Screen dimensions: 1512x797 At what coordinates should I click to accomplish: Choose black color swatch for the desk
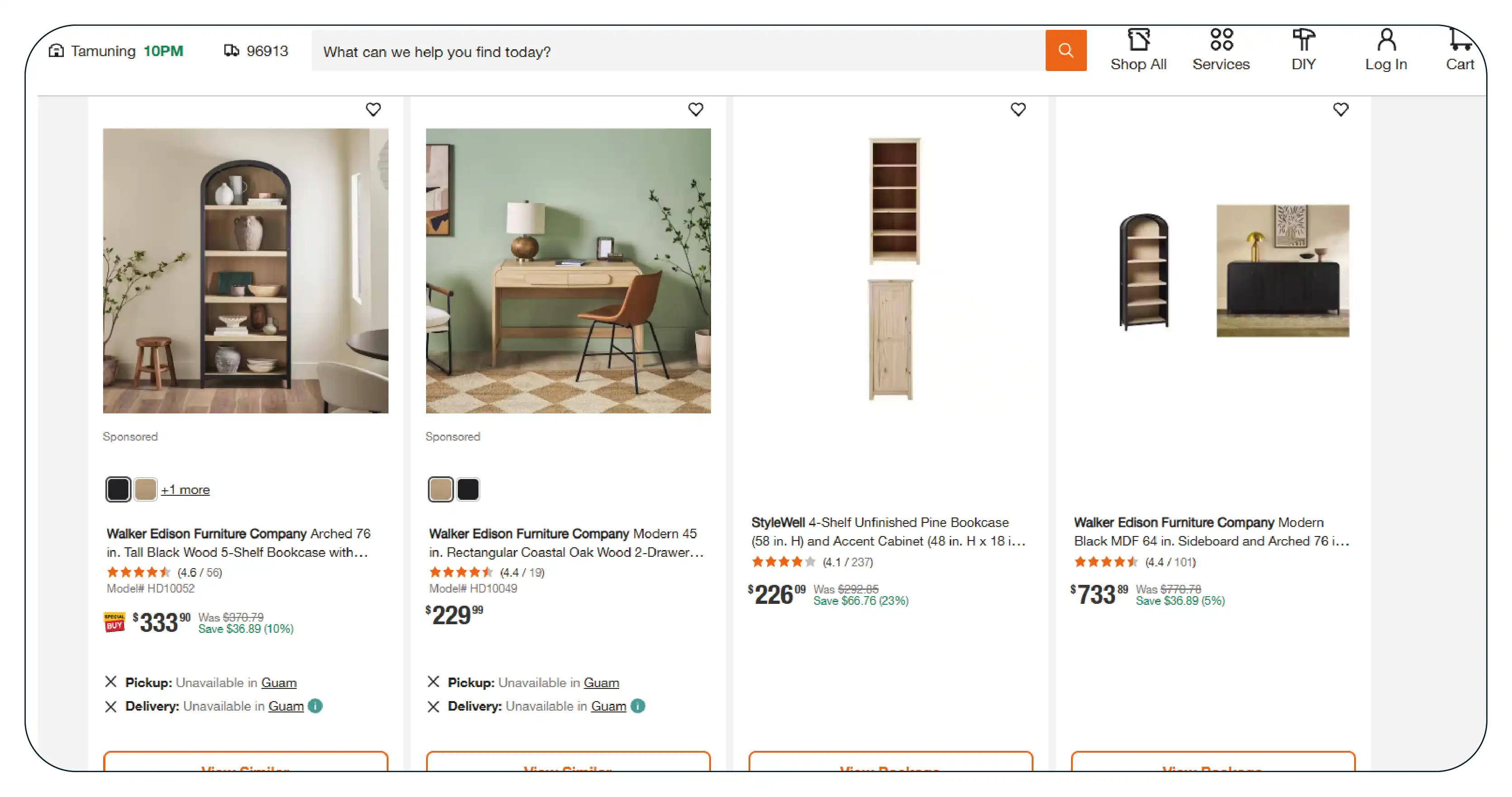pyautogui.click(x=468, y=489)
